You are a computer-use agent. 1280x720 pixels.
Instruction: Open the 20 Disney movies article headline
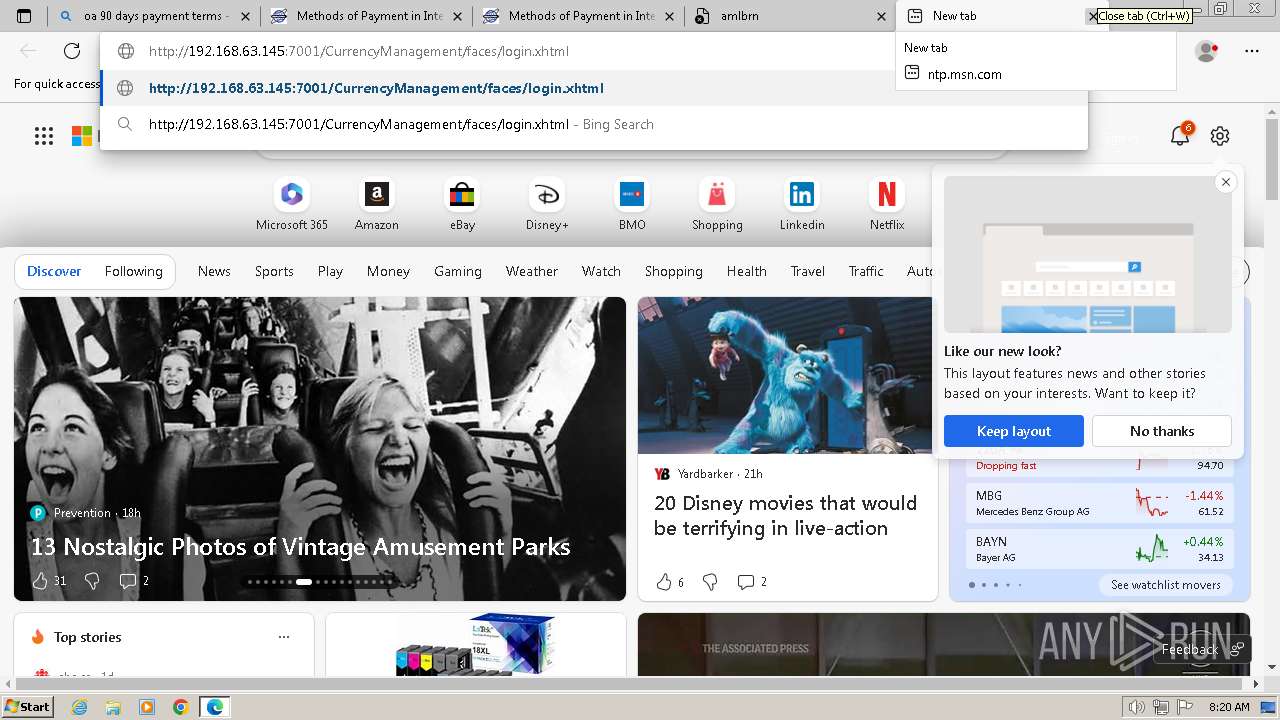click(x=785, y=515)
